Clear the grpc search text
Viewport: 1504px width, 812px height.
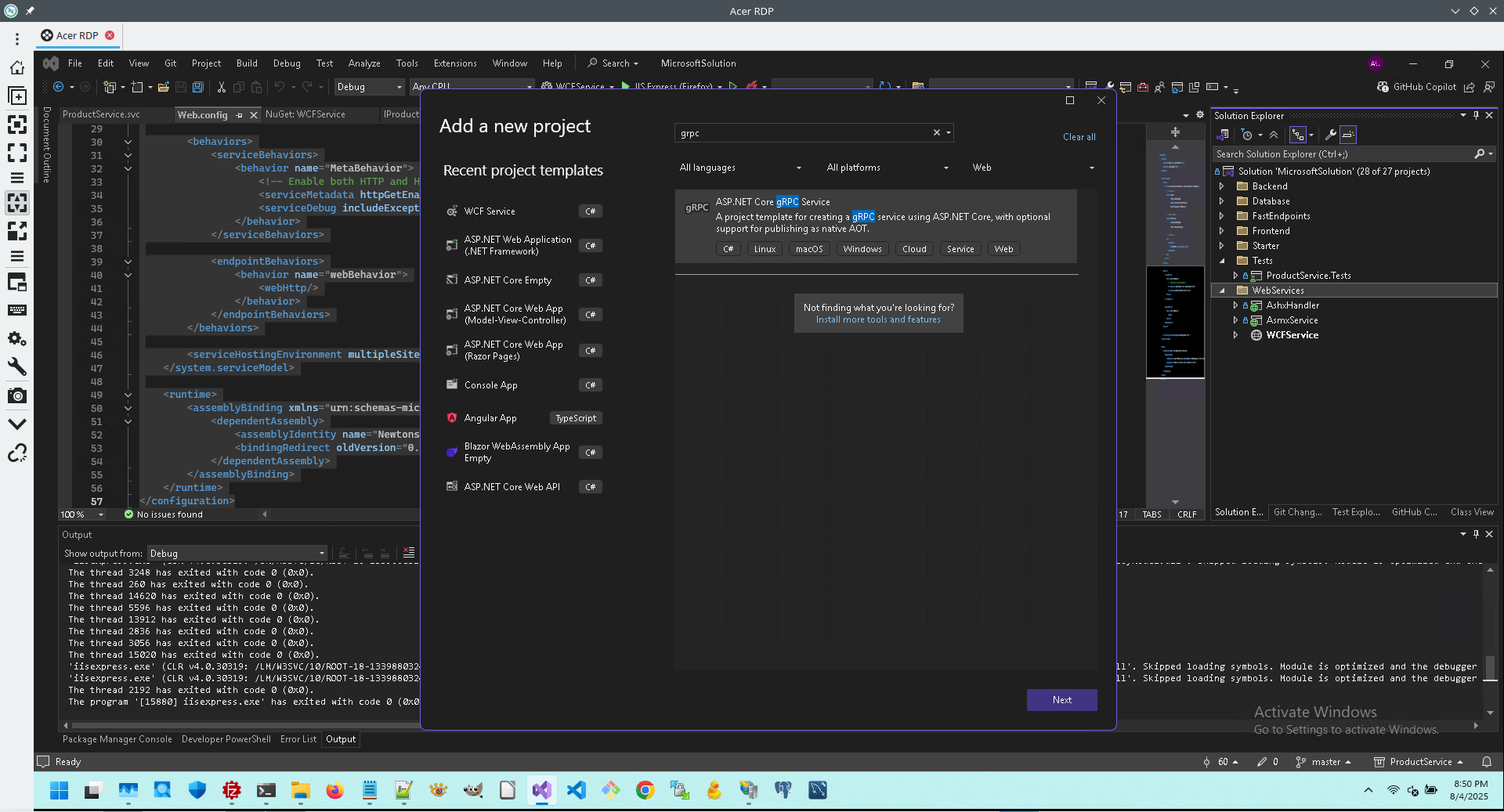[x=936, y=132]
